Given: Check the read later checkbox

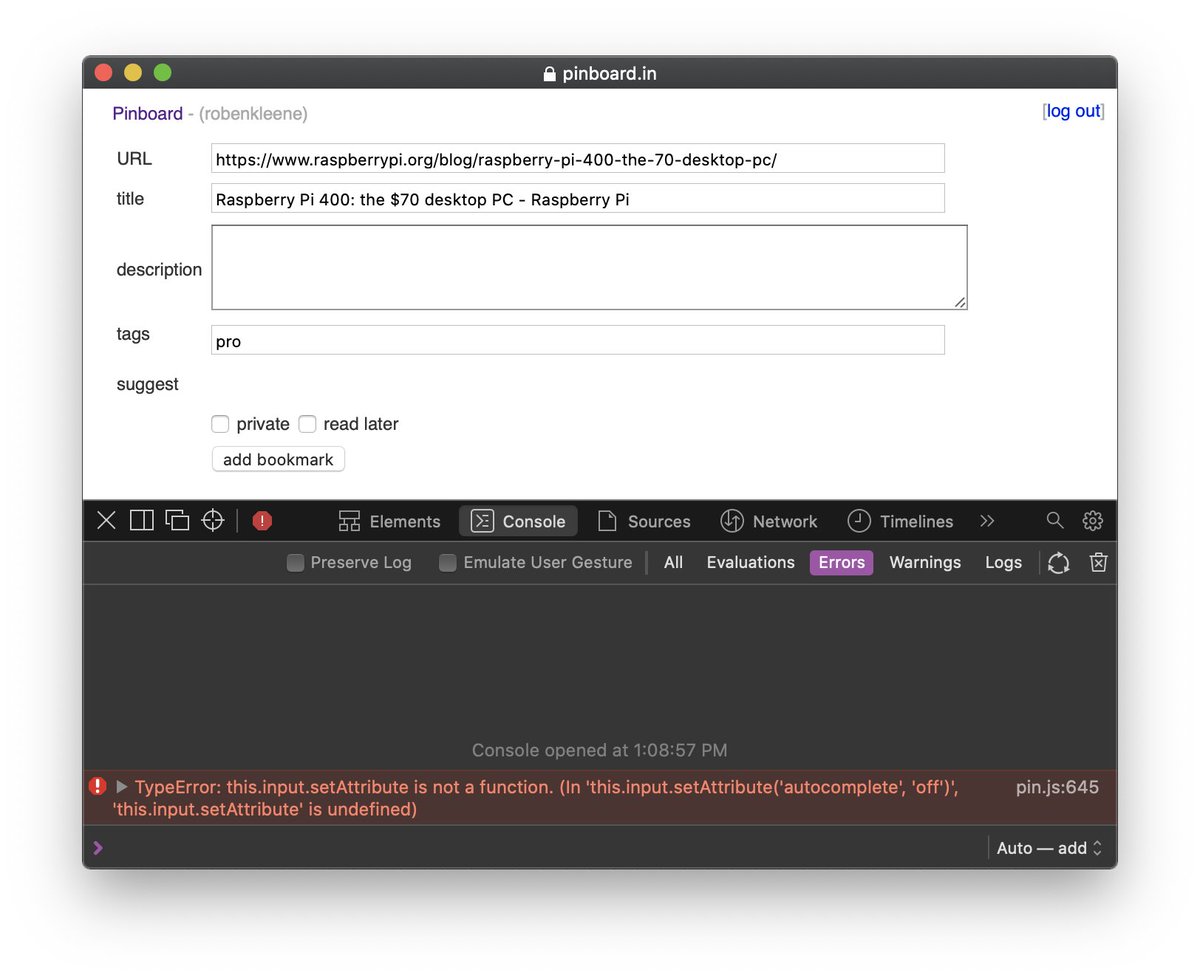Looking at the screenshot, I should [307, 424].
